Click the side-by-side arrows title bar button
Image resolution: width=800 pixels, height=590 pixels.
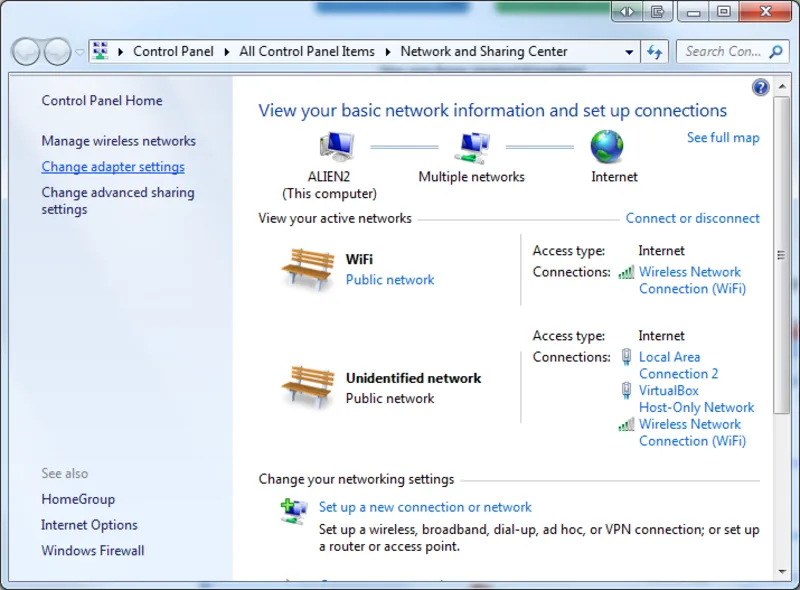click(x=627, y=12)
